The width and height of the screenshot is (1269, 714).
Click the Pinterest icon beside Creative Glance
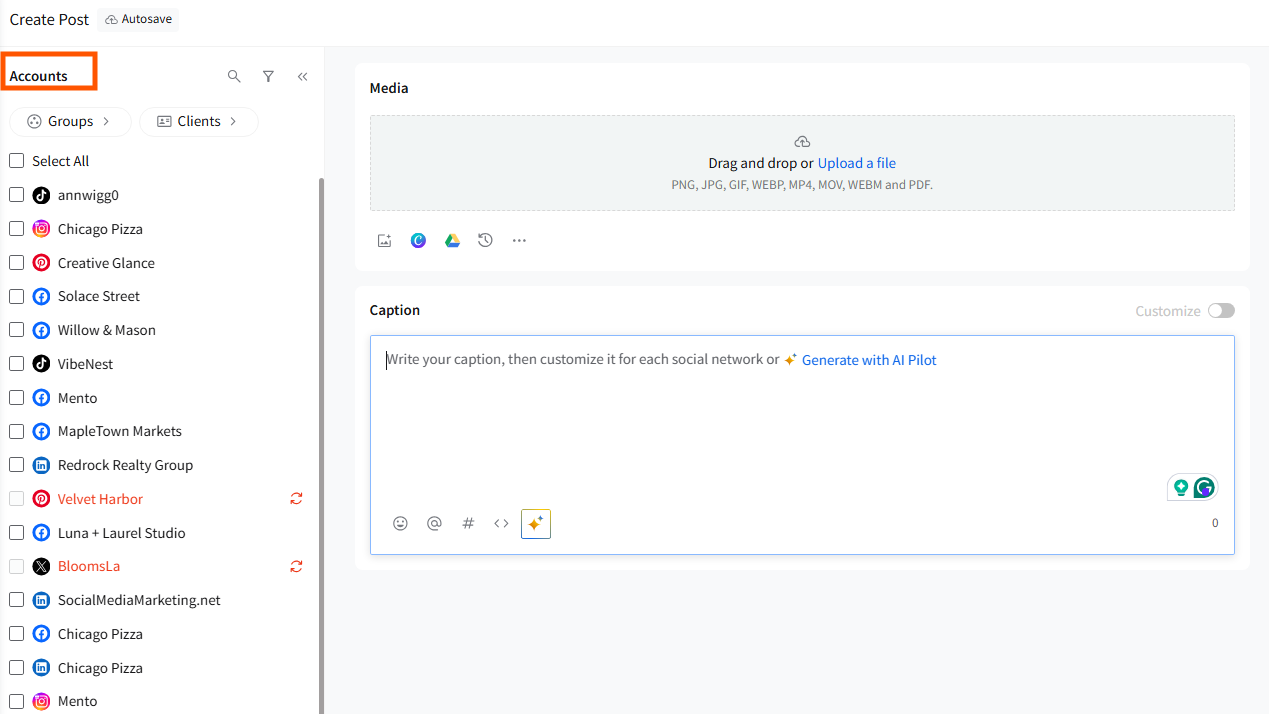coord(41,263)
